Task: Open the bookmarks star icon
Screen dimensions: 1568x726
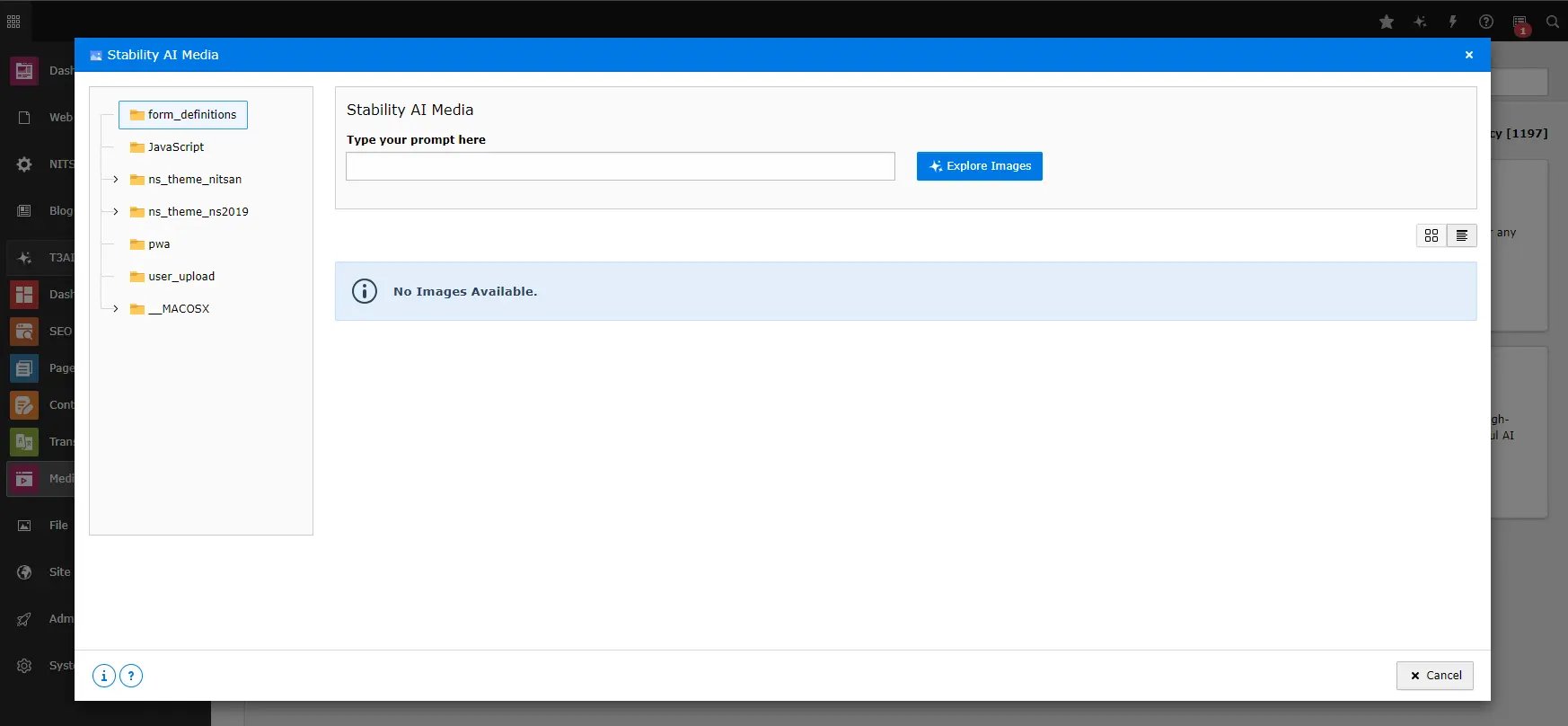Action: pos(1387,22)
